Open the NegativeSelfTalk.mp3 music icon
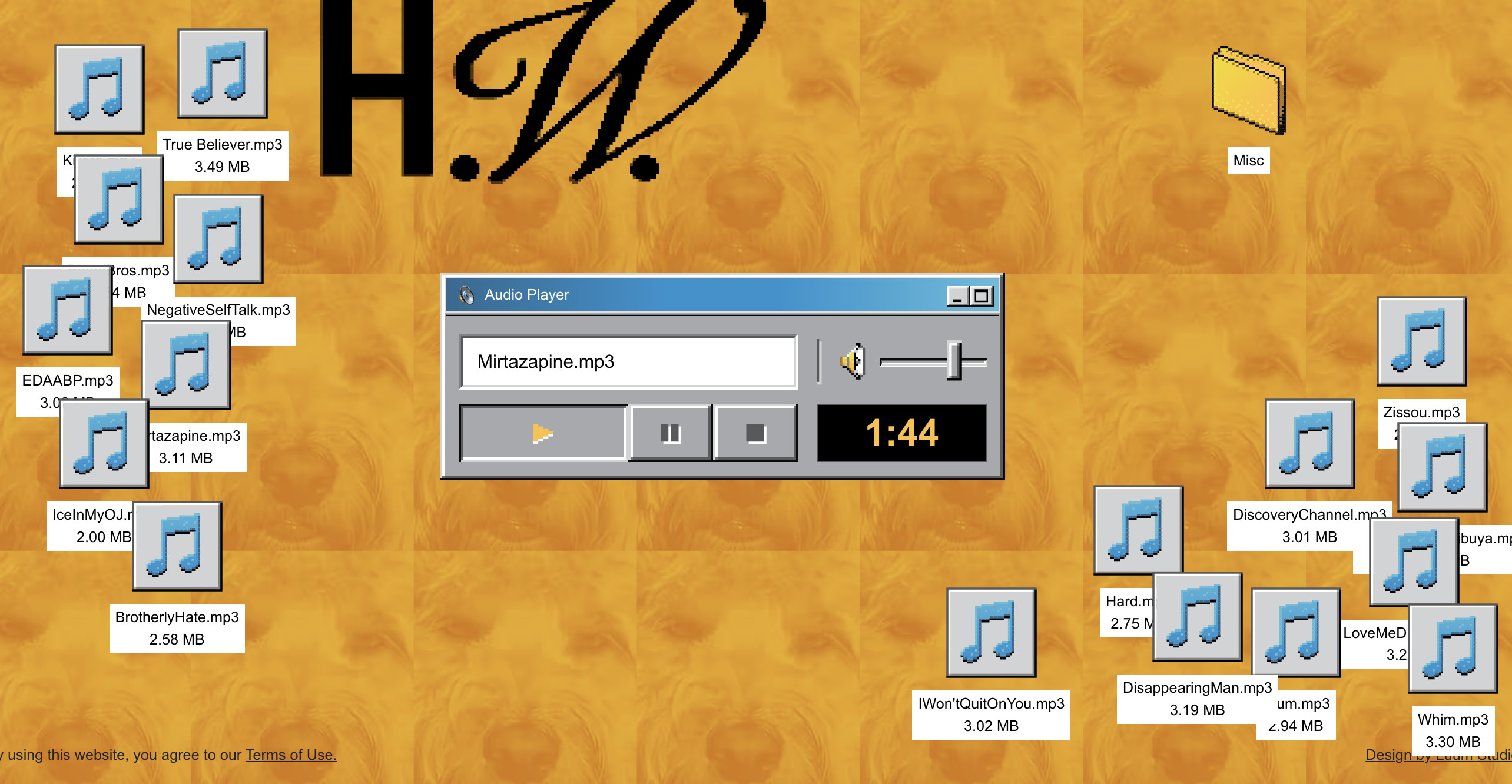Viewport: 1512px width, 784px height. (x=218, y=240)
